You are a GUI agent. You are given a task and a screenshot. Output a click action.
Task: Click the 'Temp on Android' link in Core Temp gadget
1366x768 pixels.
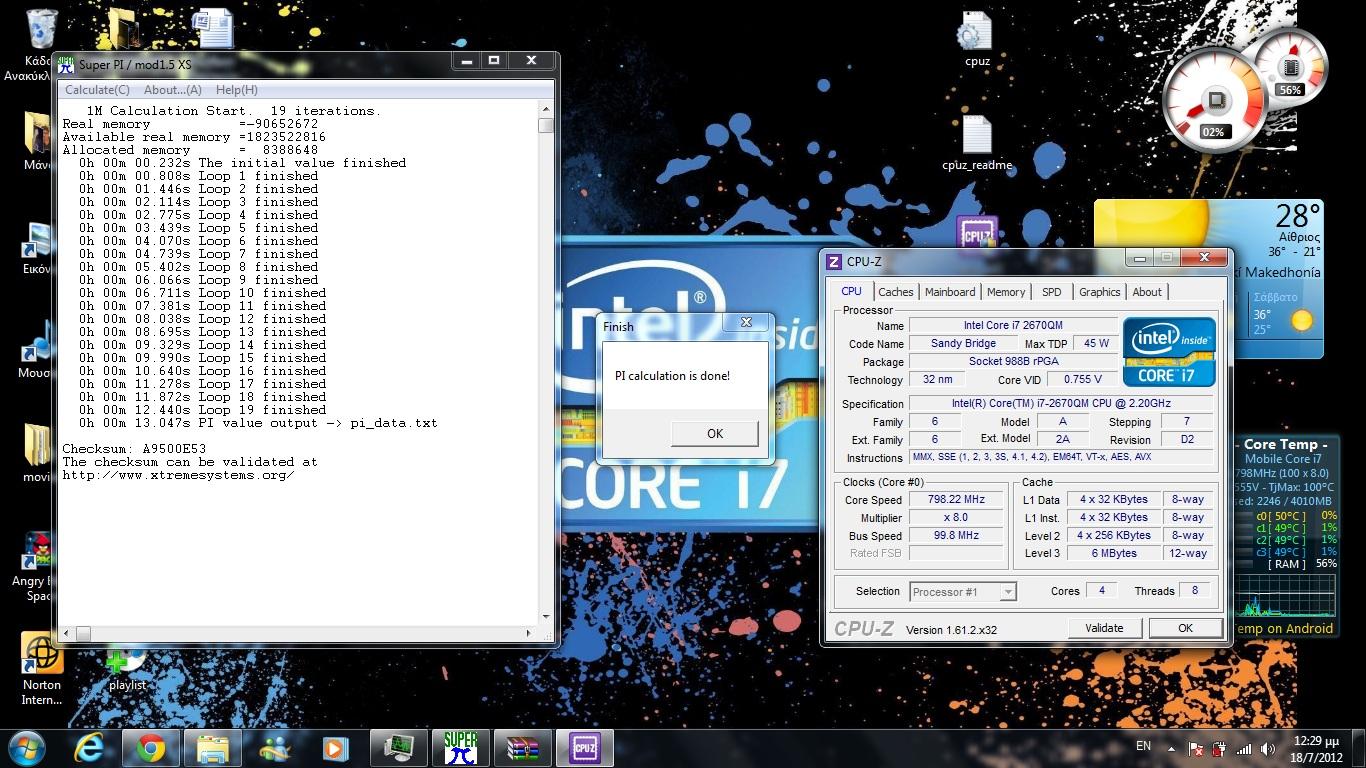click(x=1284, y=628)
